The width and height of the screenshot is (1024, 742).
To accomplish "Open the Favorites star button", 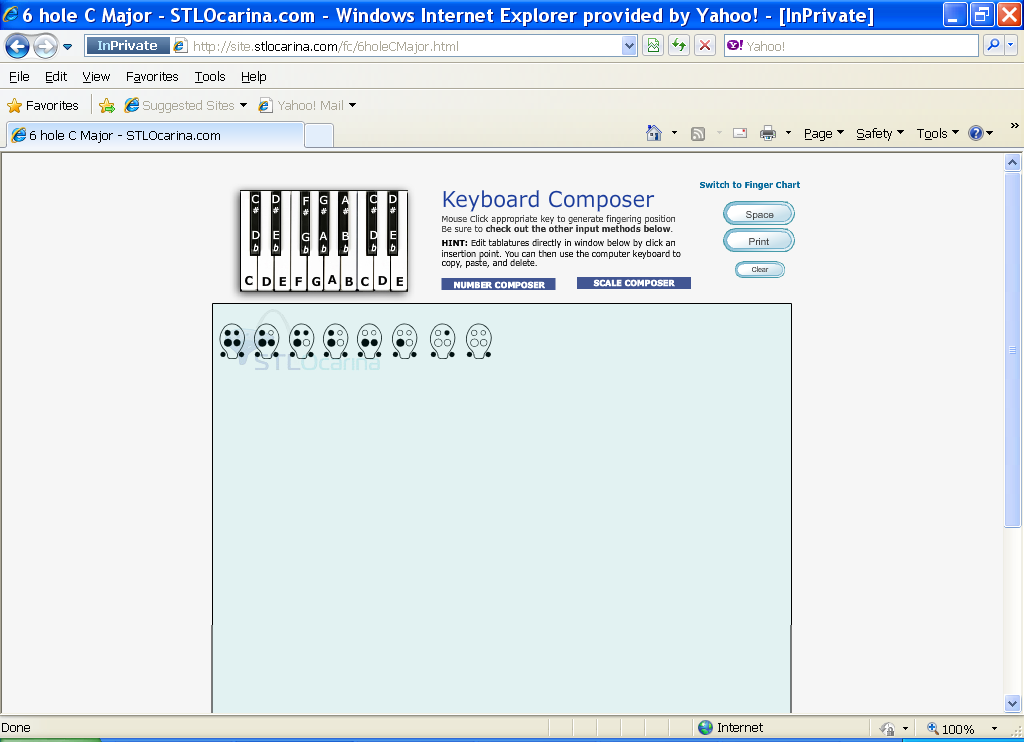I will pos(43,105).
